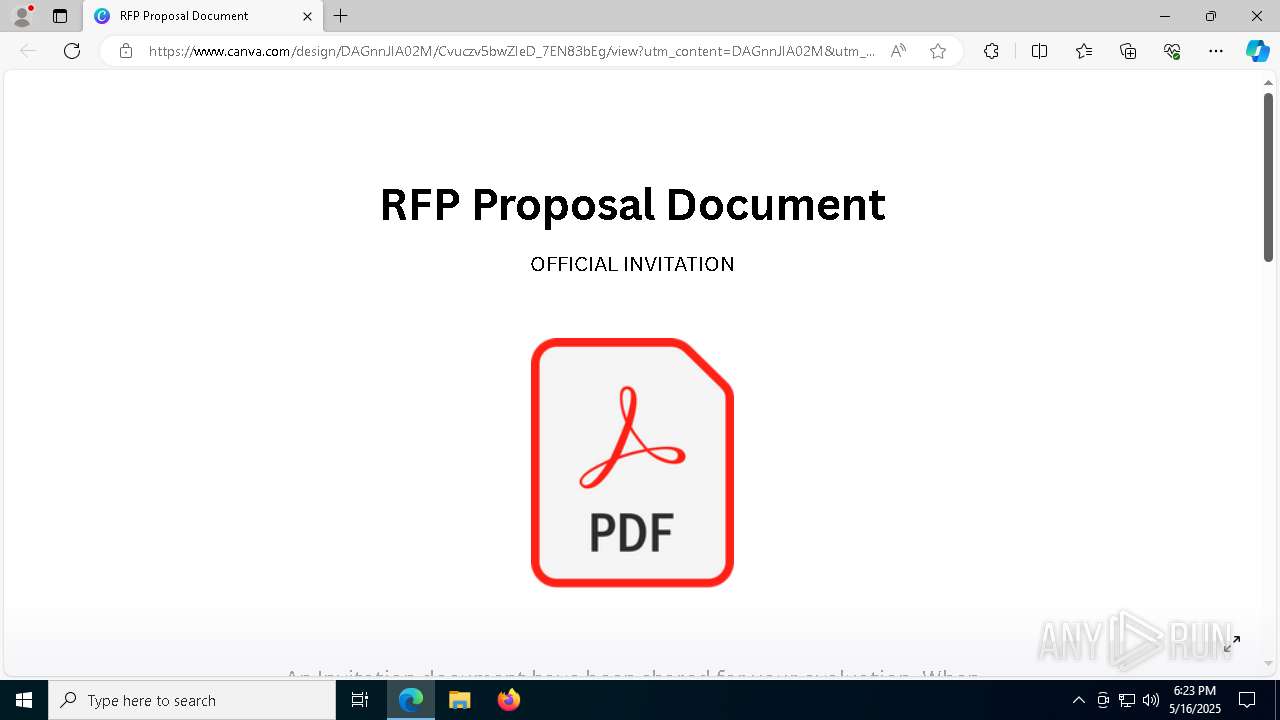Click the RFP Proposal Document heading
Screen dimensions: 1280x720
tap(632, 205)
